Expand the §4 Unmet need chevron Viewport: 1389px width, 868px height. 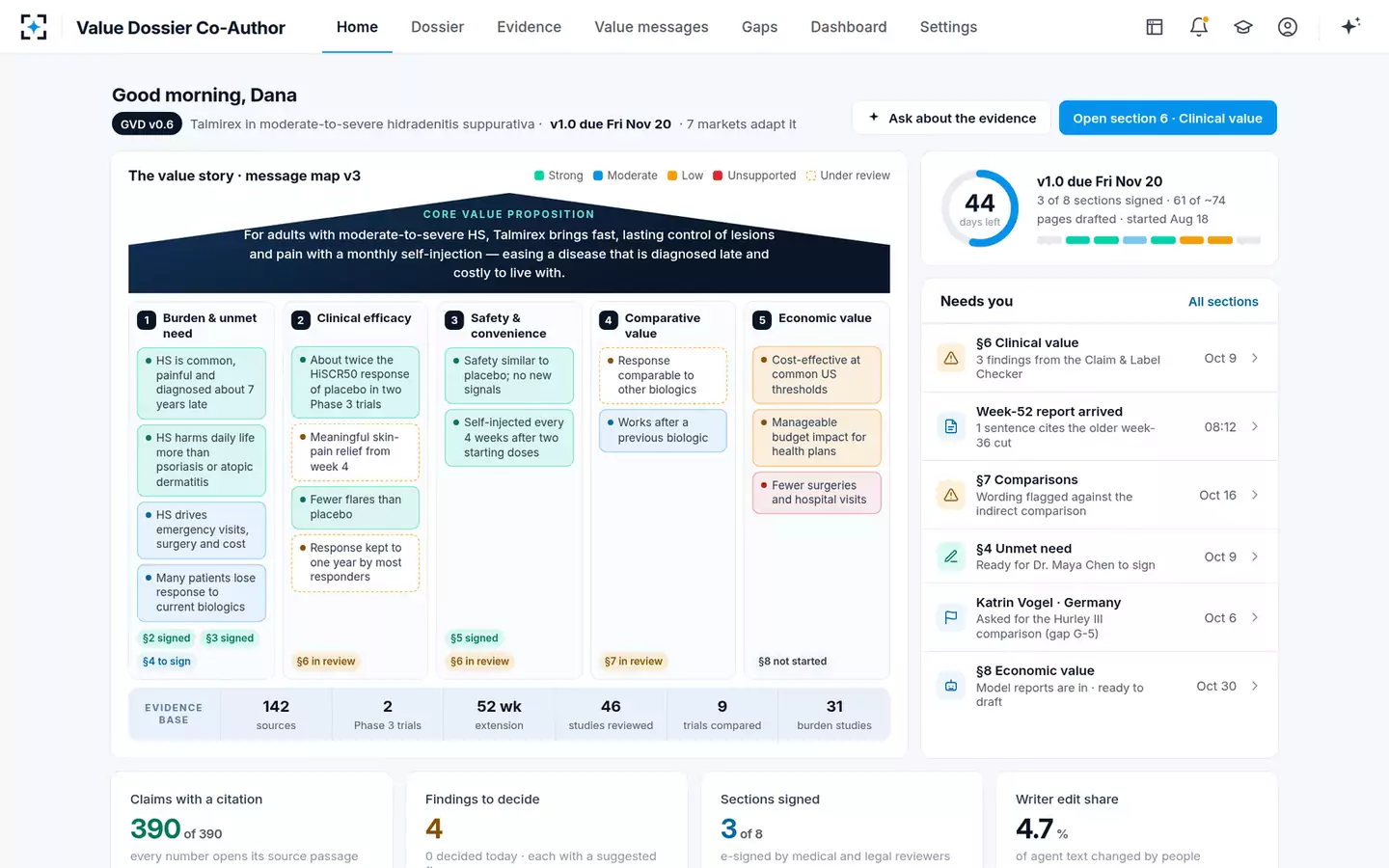(x=1255, y=556)
